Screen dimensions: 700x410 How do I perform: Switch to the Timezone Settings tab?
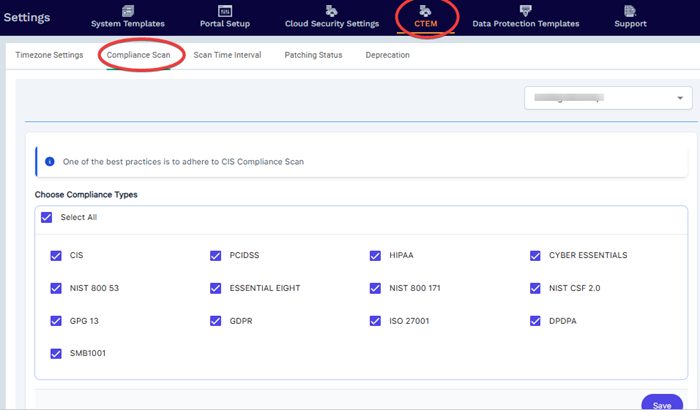tap(49, 55)
